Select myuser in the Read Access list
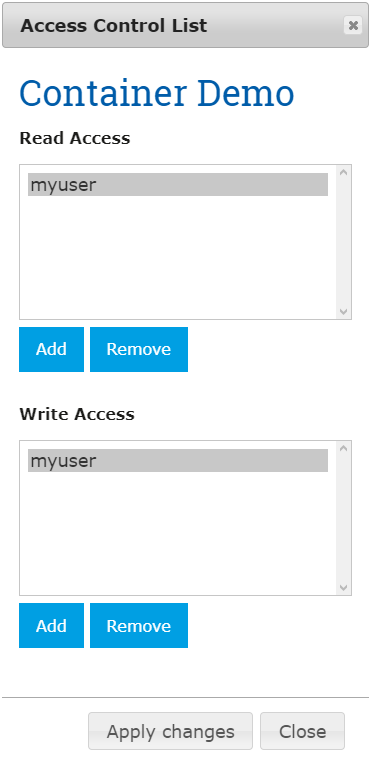Image resolution: width=371 pixels, height=768 pixels. (178, 185)
